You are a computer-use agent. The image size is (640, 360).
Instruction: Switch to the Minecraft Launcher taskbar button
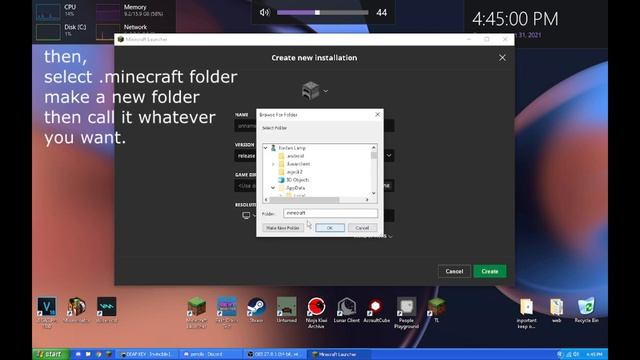(x=339, y=354)
